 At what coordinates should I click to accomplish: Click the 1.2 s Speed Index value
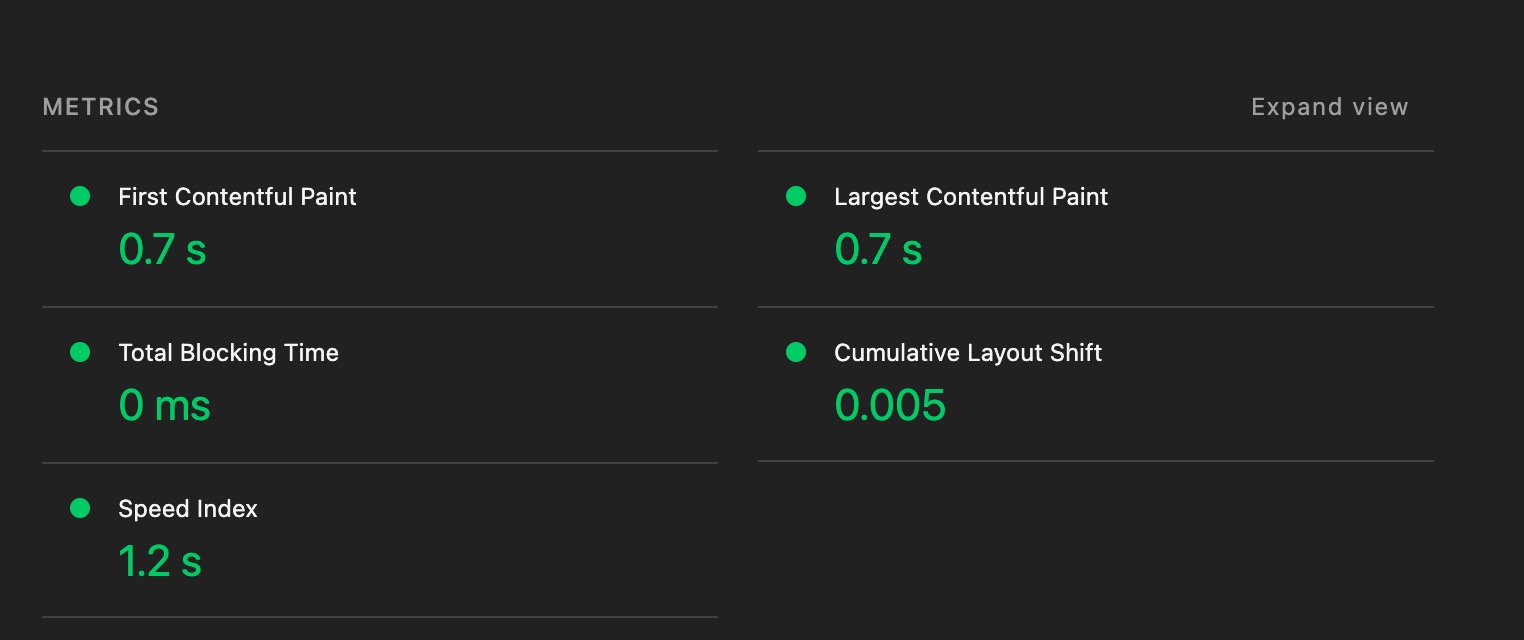(160, 561)
